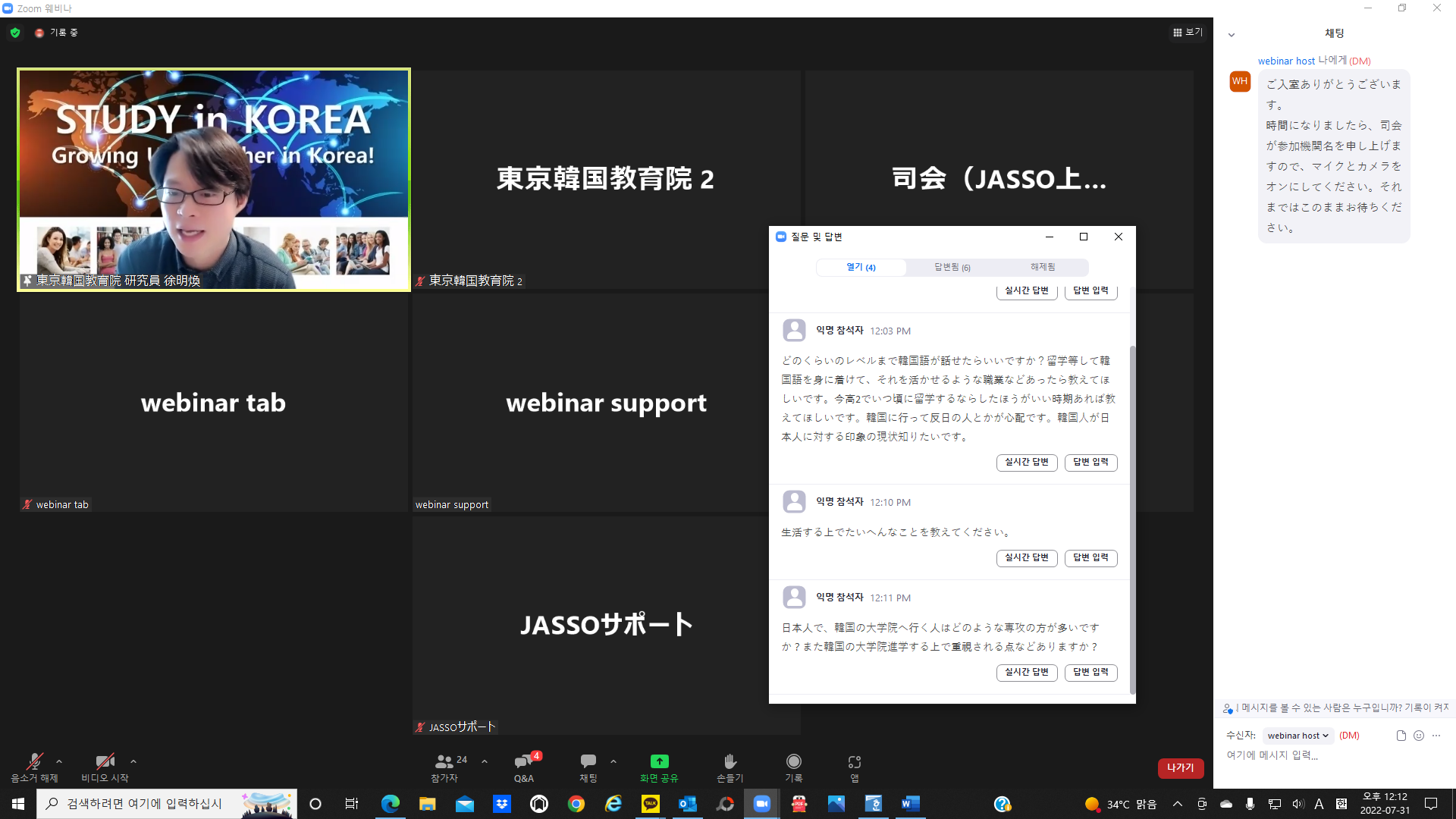
Task: Switch to the dismissed questions tab
Action: tap(1043, 267)
